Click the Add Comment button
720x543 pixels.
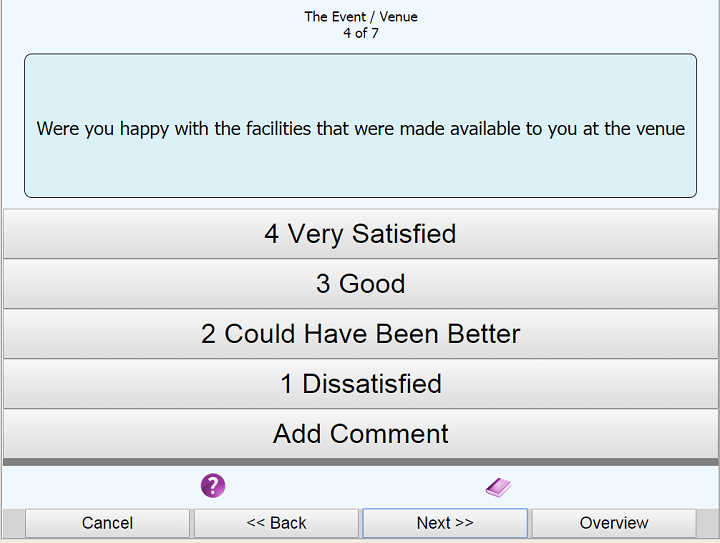[x=360, y=434]
